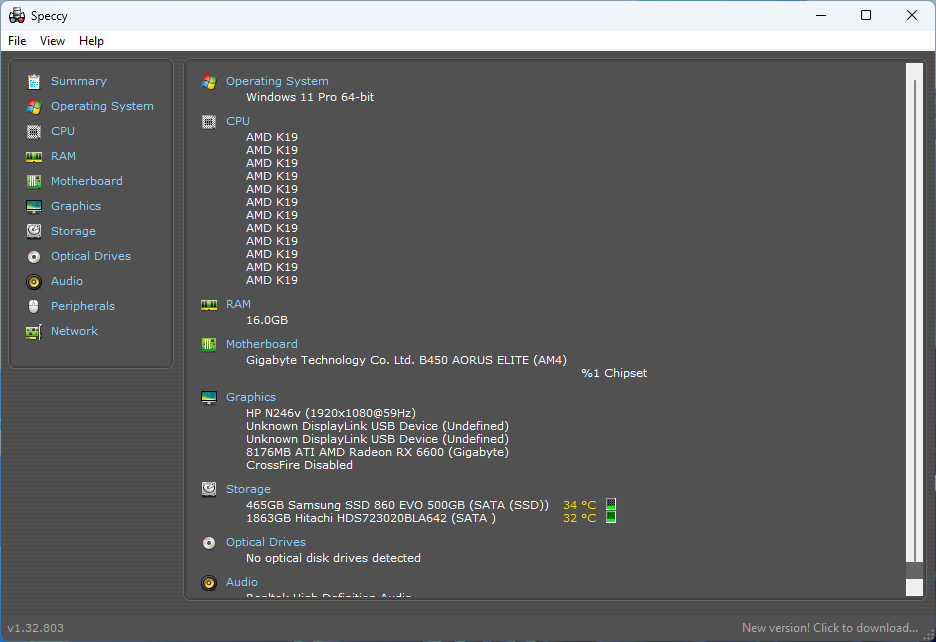This screenshot has height=642, width=936.
Task: Open the View menu
Action: pos(53,41)
